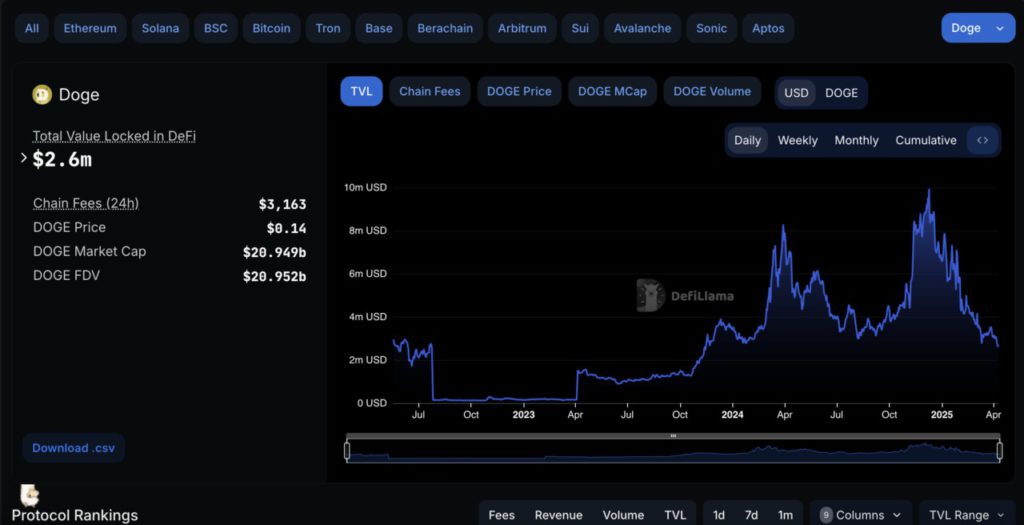Open the Doge chain dropdown
1024x525 pixels.
[978, 28]
